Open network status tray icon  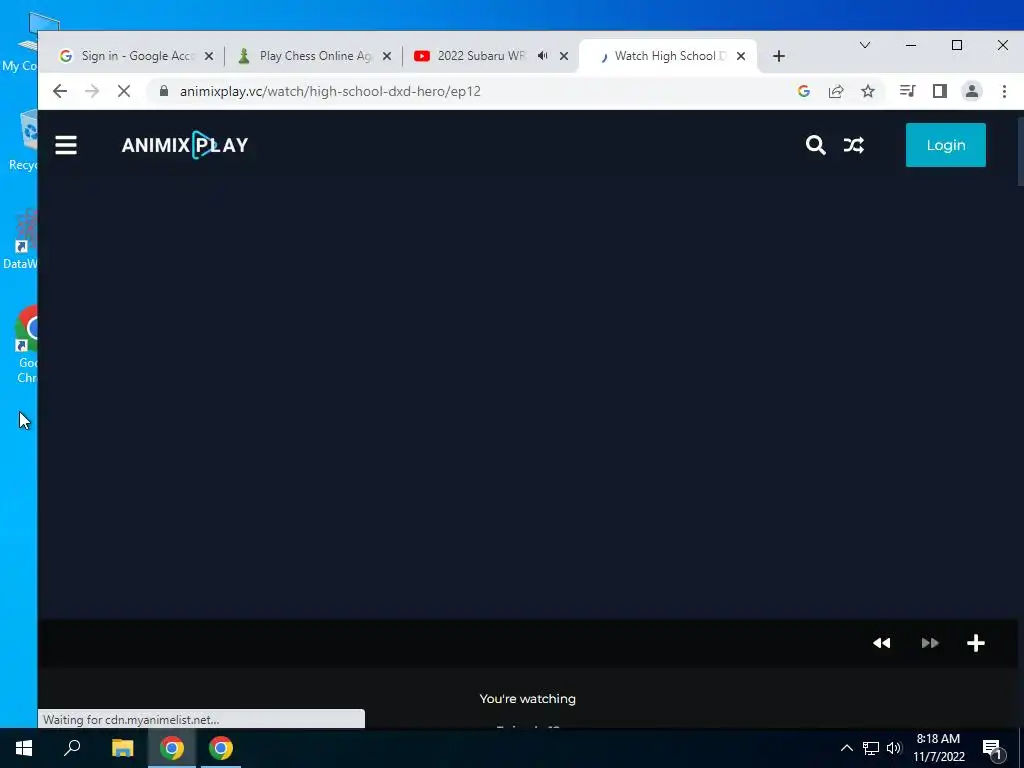pyautogui.click(x=871, y=748)
